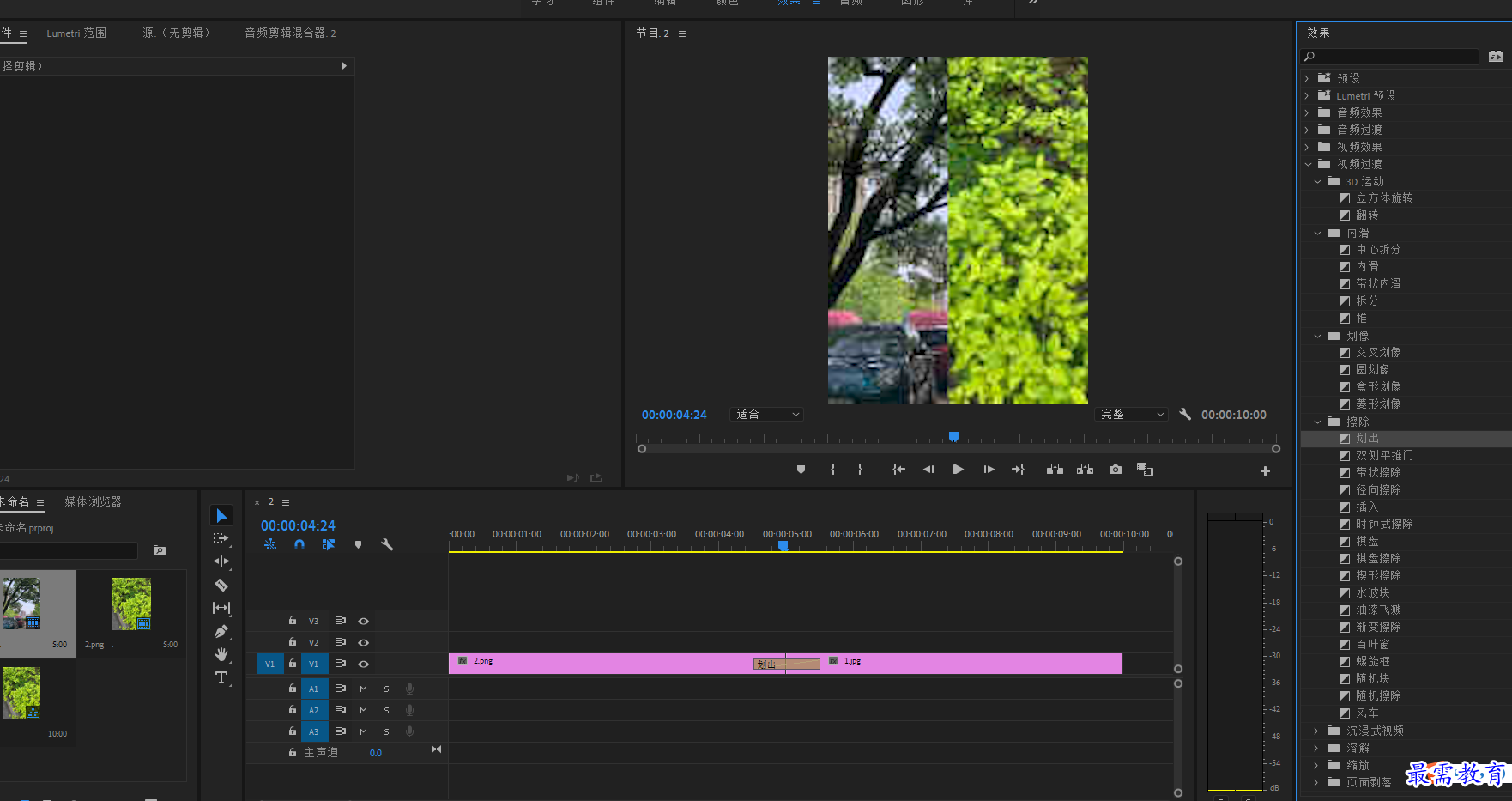The height and width of the screenshot is (801, 1512).
Task: Export frame with the camera icon
Action: pyautogui.click(x=1116, y=470)
